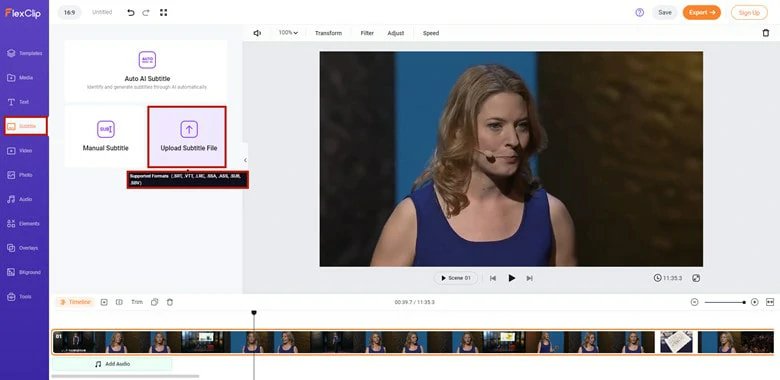Open the Speed menu

[431, 33]
